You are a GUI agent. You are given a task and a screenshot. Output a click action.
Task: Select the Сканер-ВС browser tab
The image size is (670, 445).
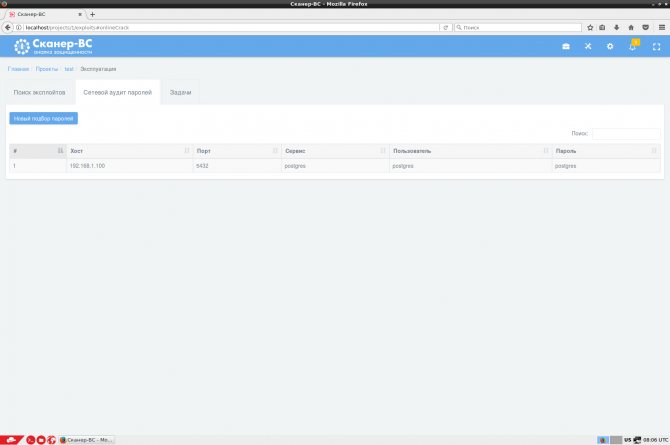click(44, 15)
